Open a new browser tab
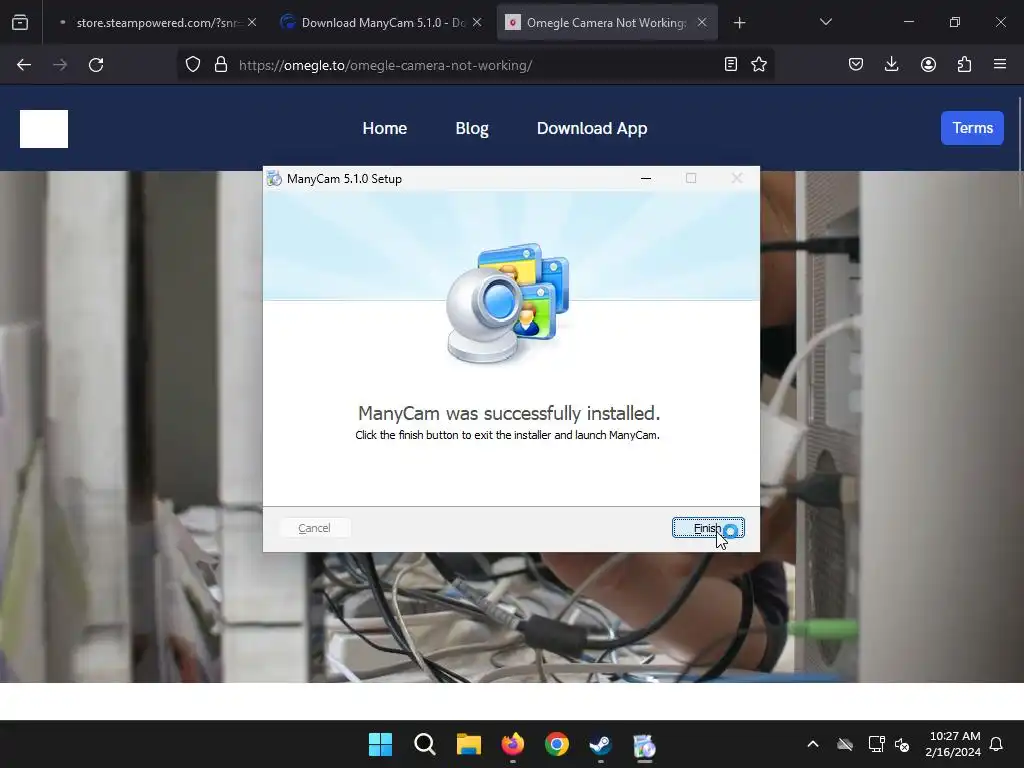 tap(739, 23)
